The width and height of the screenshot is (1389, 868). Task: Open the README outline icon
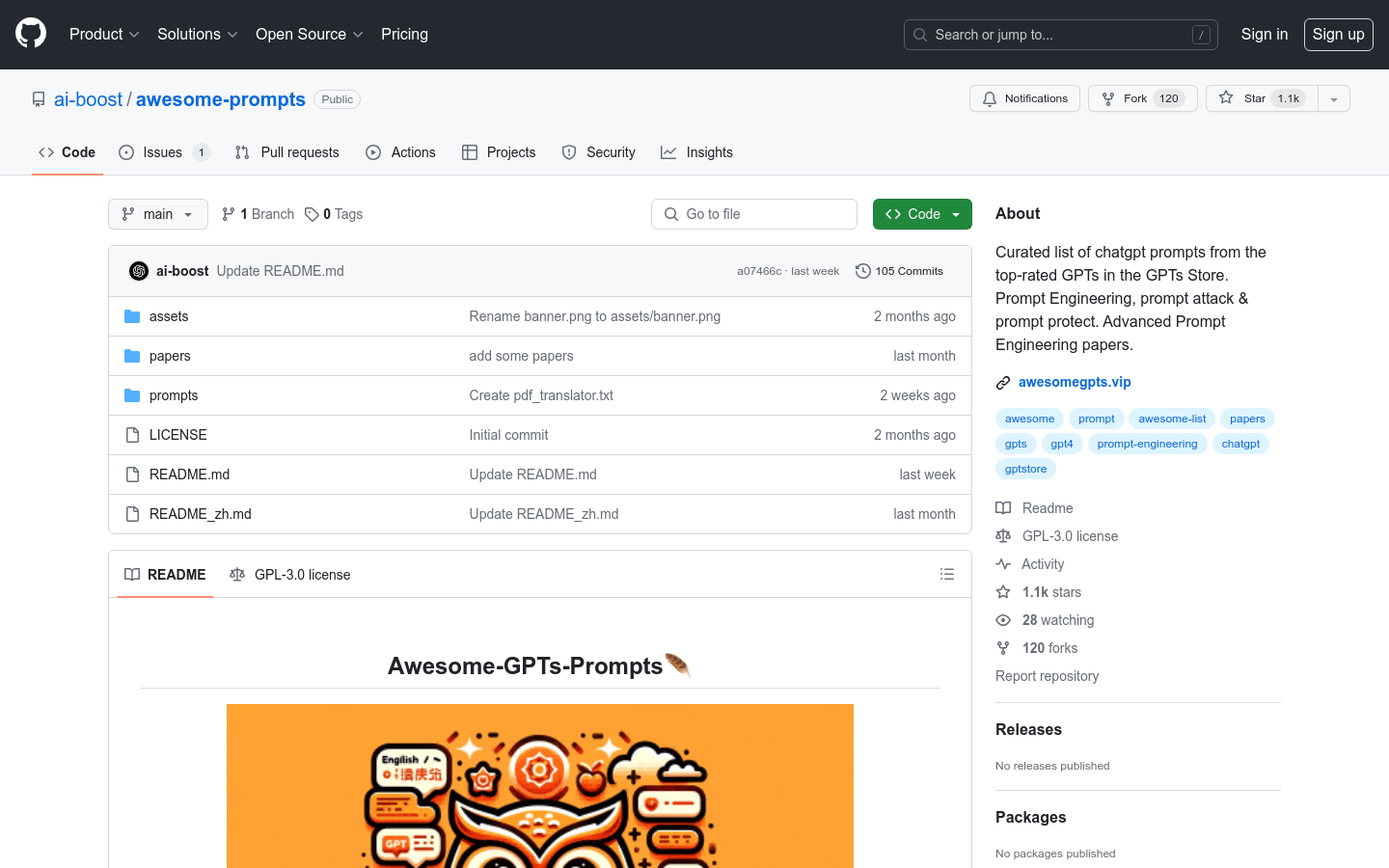click(x=947, y=574)
